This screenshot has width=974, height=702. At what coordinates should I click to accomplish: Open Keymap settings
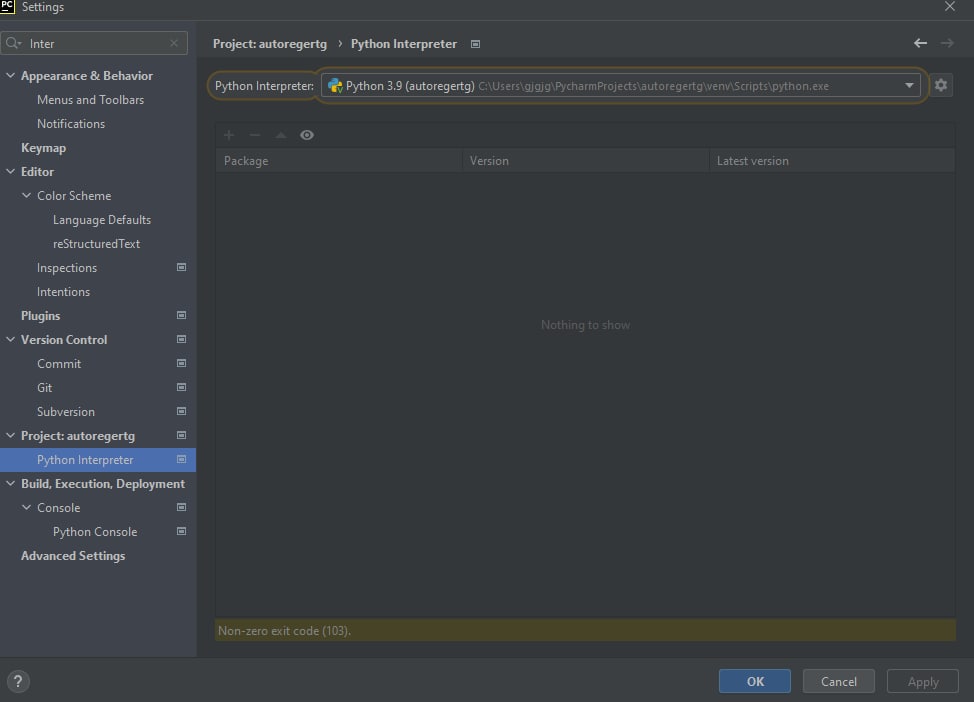point(43,148)
